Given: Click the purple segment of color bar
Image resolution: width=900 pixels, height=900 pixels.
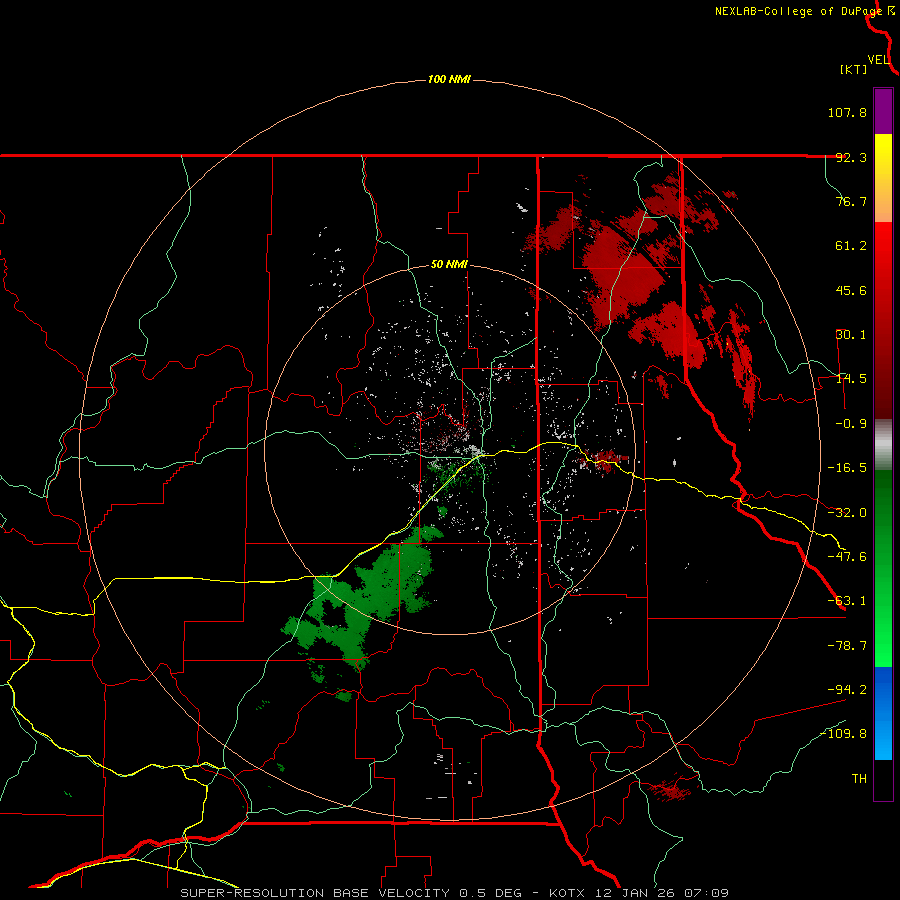Looking at the screenshot, I should 883,111.
